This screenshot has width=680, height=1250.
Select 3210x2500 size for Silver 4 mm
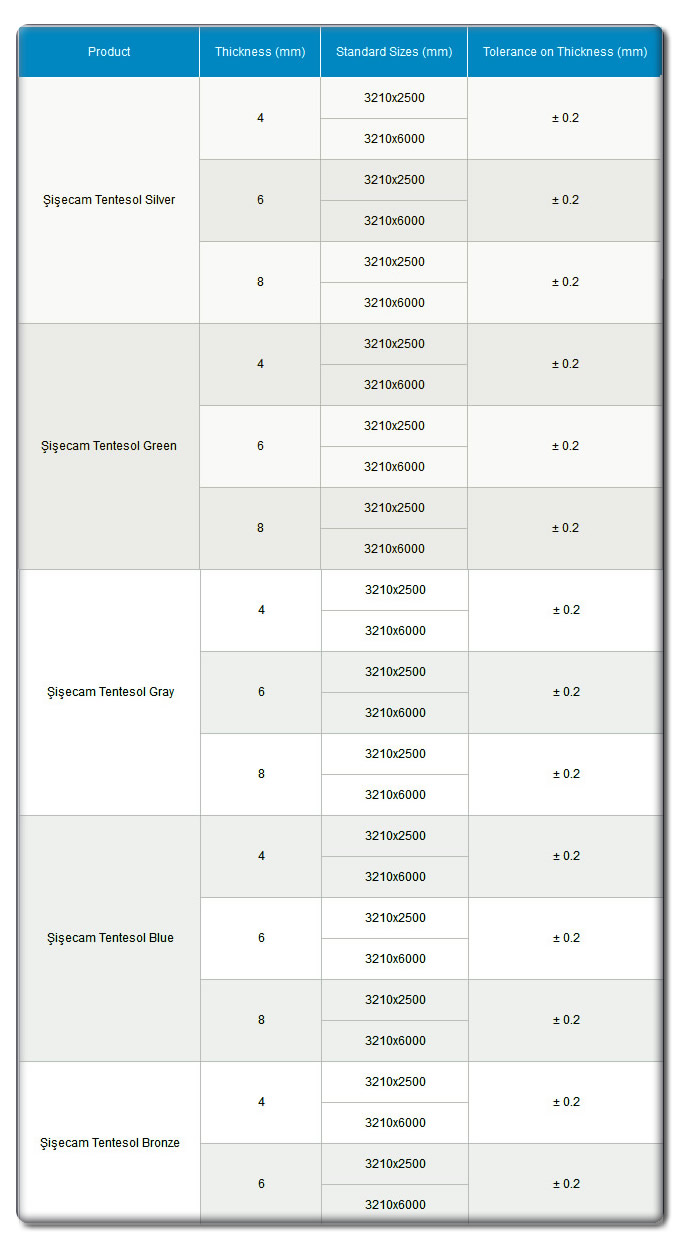coord(394,98)
